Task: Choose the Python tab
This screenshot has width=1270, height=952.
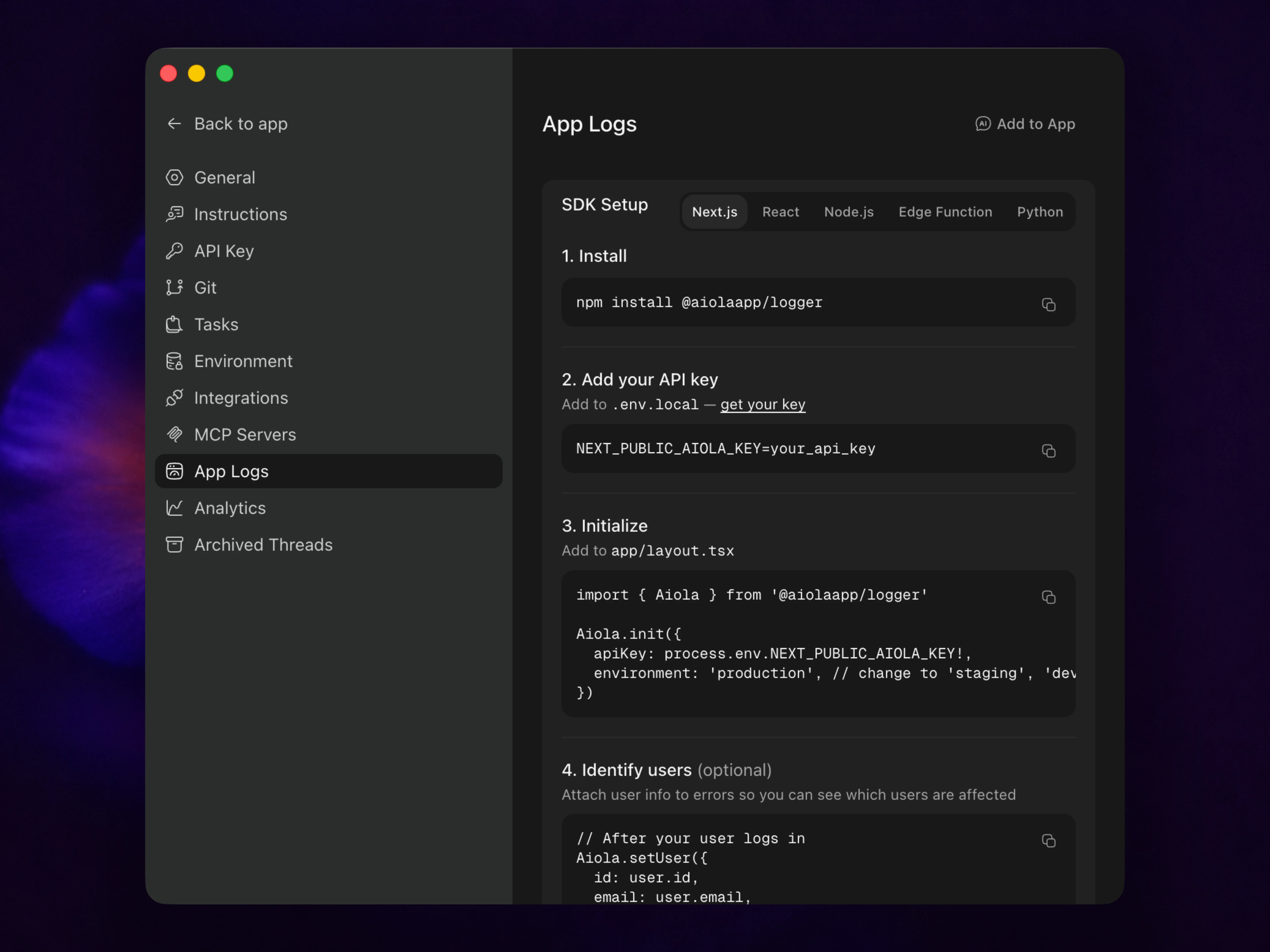Action: click(x=1040, y=212)
